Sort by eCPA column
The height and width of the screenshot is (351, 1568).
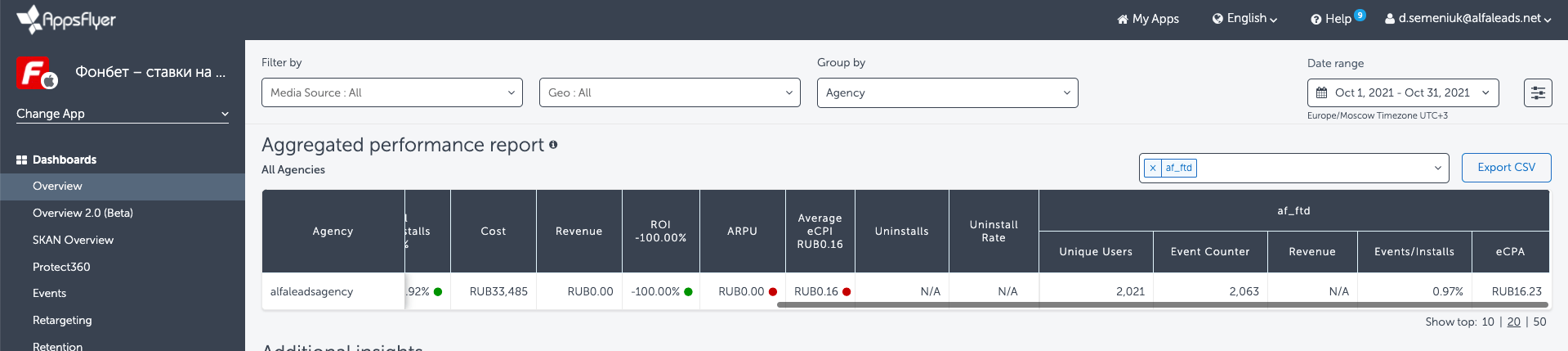1510,252
